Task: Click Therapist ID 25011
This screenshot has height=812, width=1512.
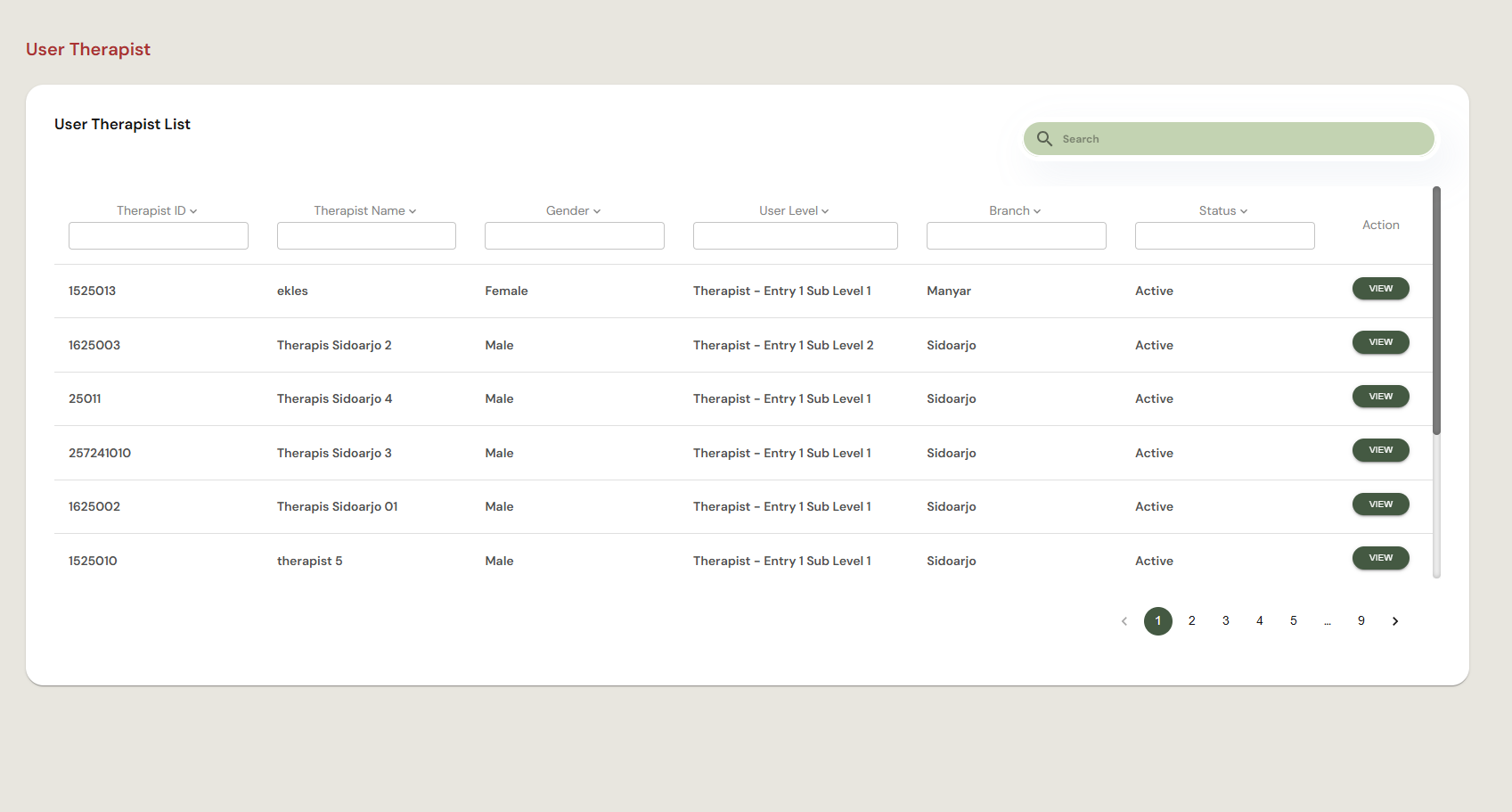Action: tap(85, 398)
